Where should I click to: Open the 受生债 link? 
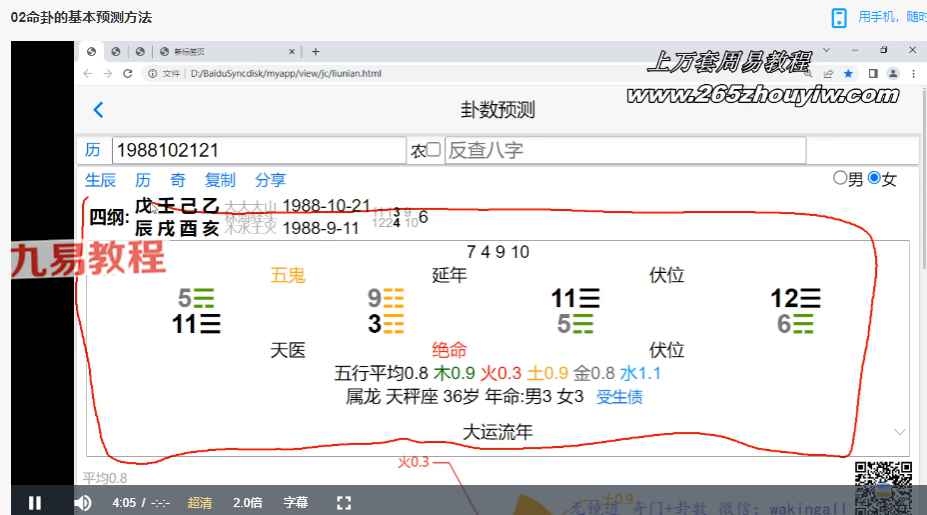coord(619,397)
